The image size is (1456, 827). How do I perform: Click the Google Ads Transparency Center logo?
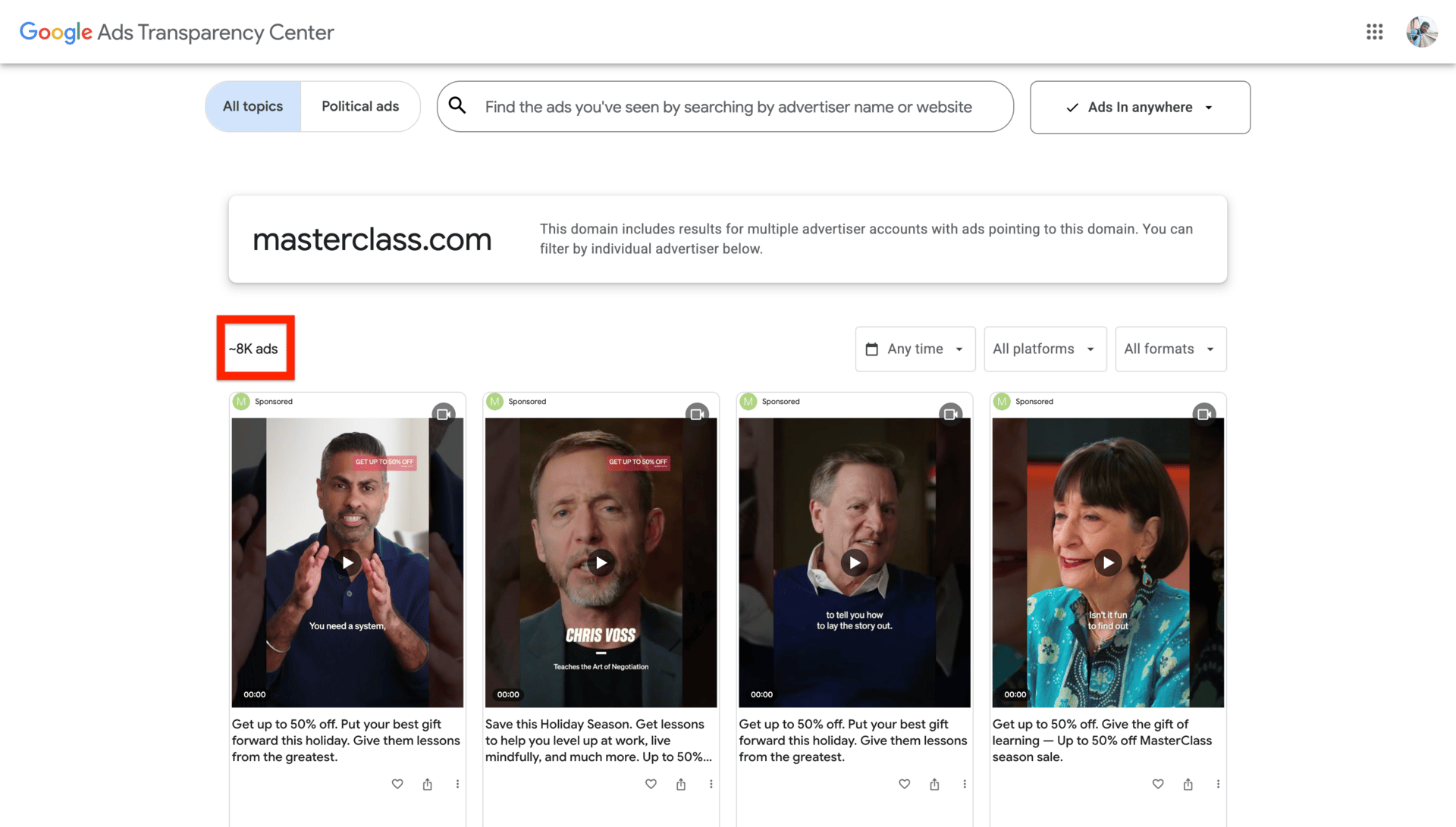click(177, 32)
